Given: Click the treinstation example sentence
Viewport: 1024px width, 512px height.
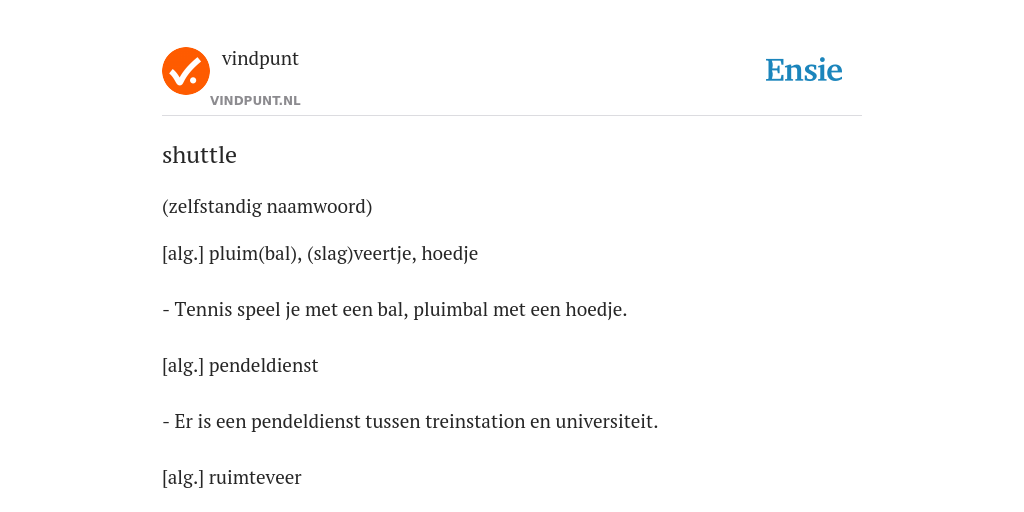Looking at the screenshot, I should 410,422.
